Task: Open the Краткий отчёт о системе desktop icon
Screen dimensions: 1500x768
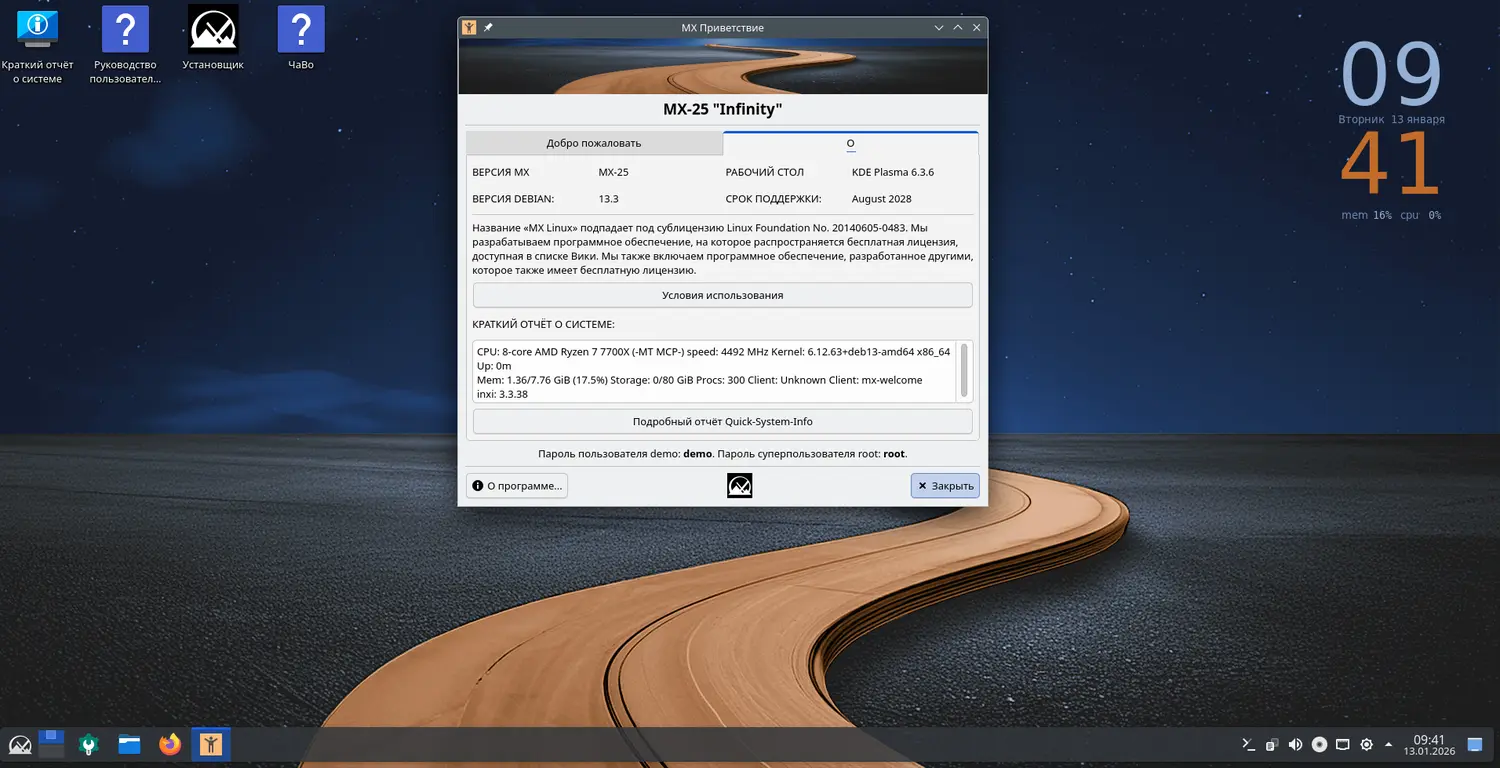Action: [36, 27]
